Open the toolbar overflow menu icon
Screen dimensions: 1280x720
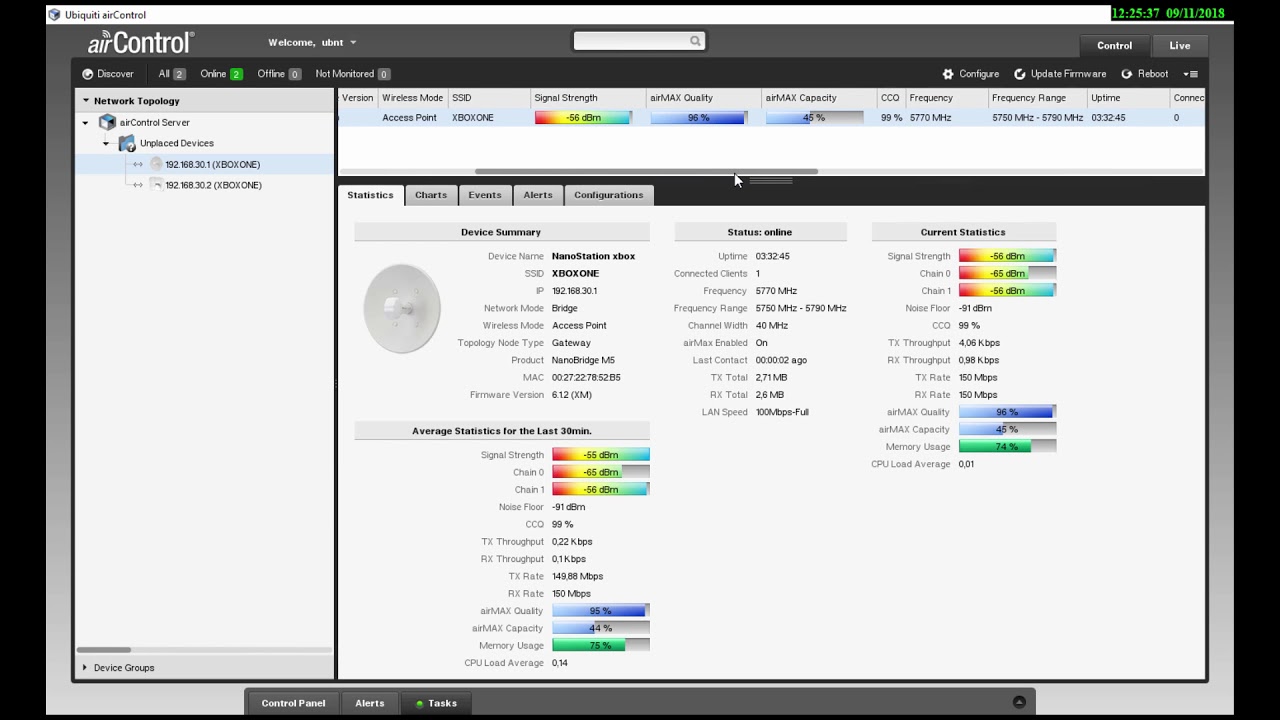[1190, 74]
